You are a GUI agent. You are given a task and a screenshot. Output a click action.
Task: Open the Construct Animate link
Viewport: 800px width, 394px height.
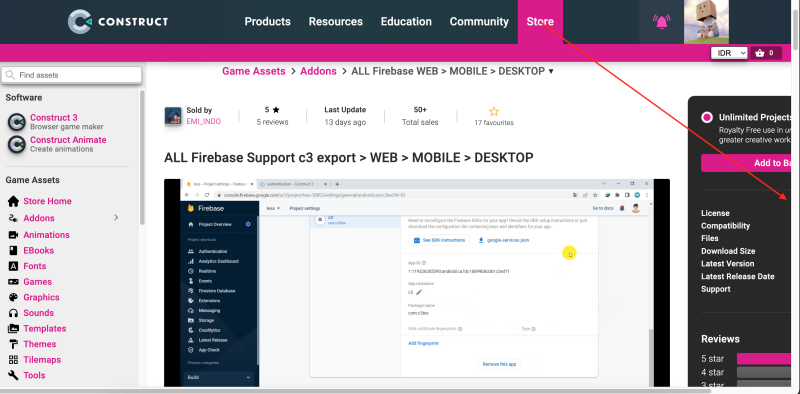pyautogui.click(x=68, y=140)
